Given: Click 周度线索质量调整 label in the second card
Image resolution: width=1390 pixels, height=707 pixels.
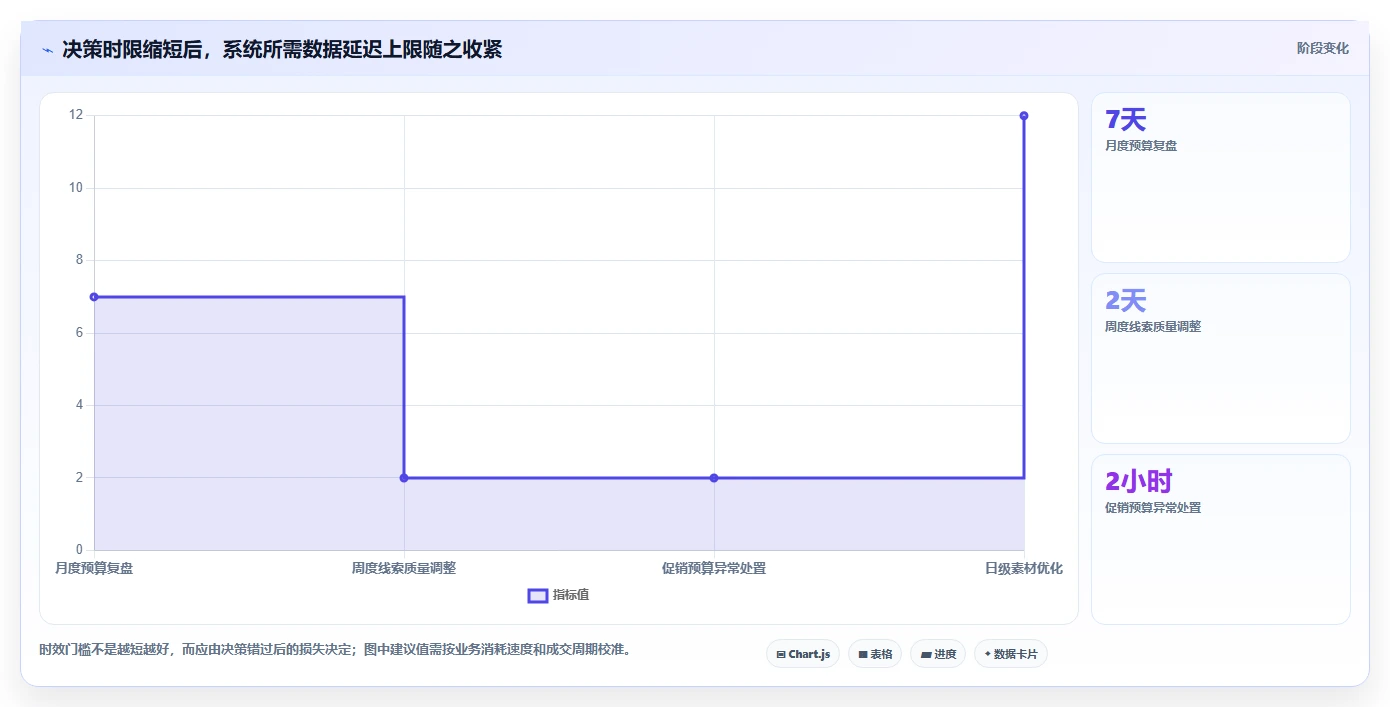Looking at the screenshot, I should [x=1153, y=327].
